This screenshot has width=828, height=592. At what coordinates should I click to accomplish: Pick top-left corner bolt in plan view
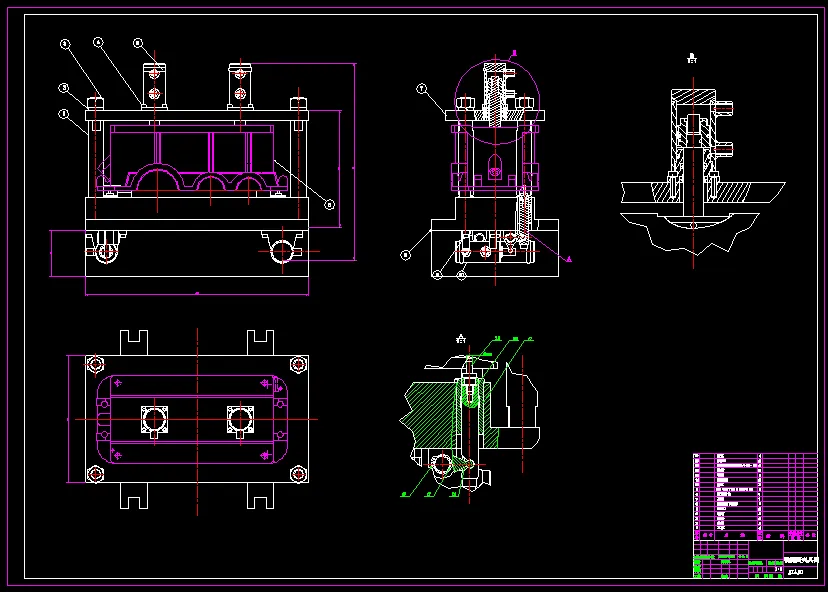pyautogui.click(x=95, y=364)
